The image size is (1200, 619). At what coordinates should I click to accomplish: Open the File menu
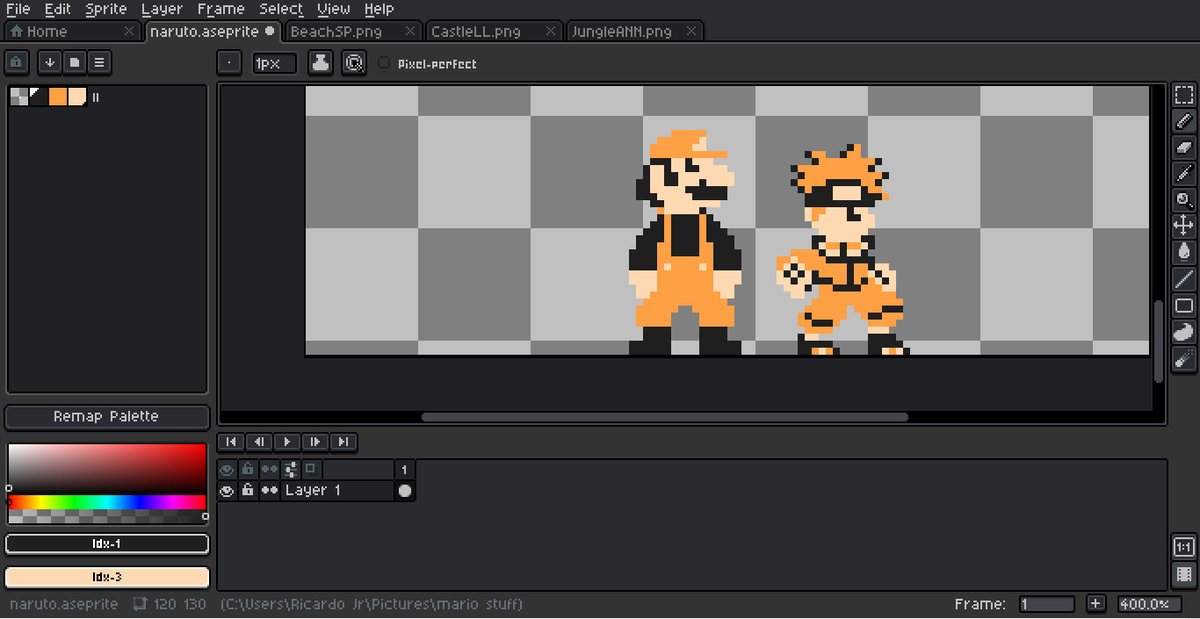18,9
